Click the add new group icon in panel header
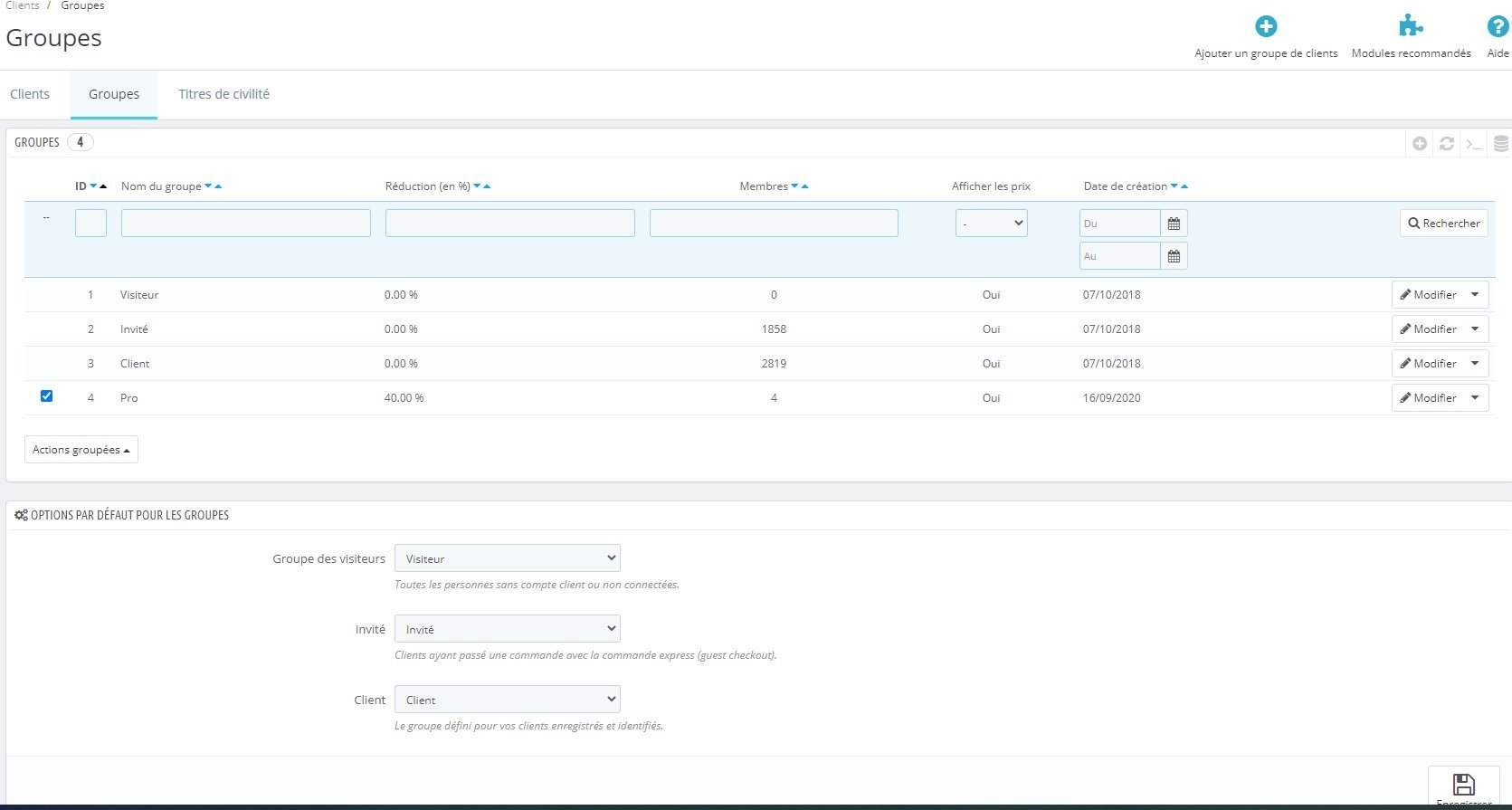 pyautogui.click(x=1420, y=143)
